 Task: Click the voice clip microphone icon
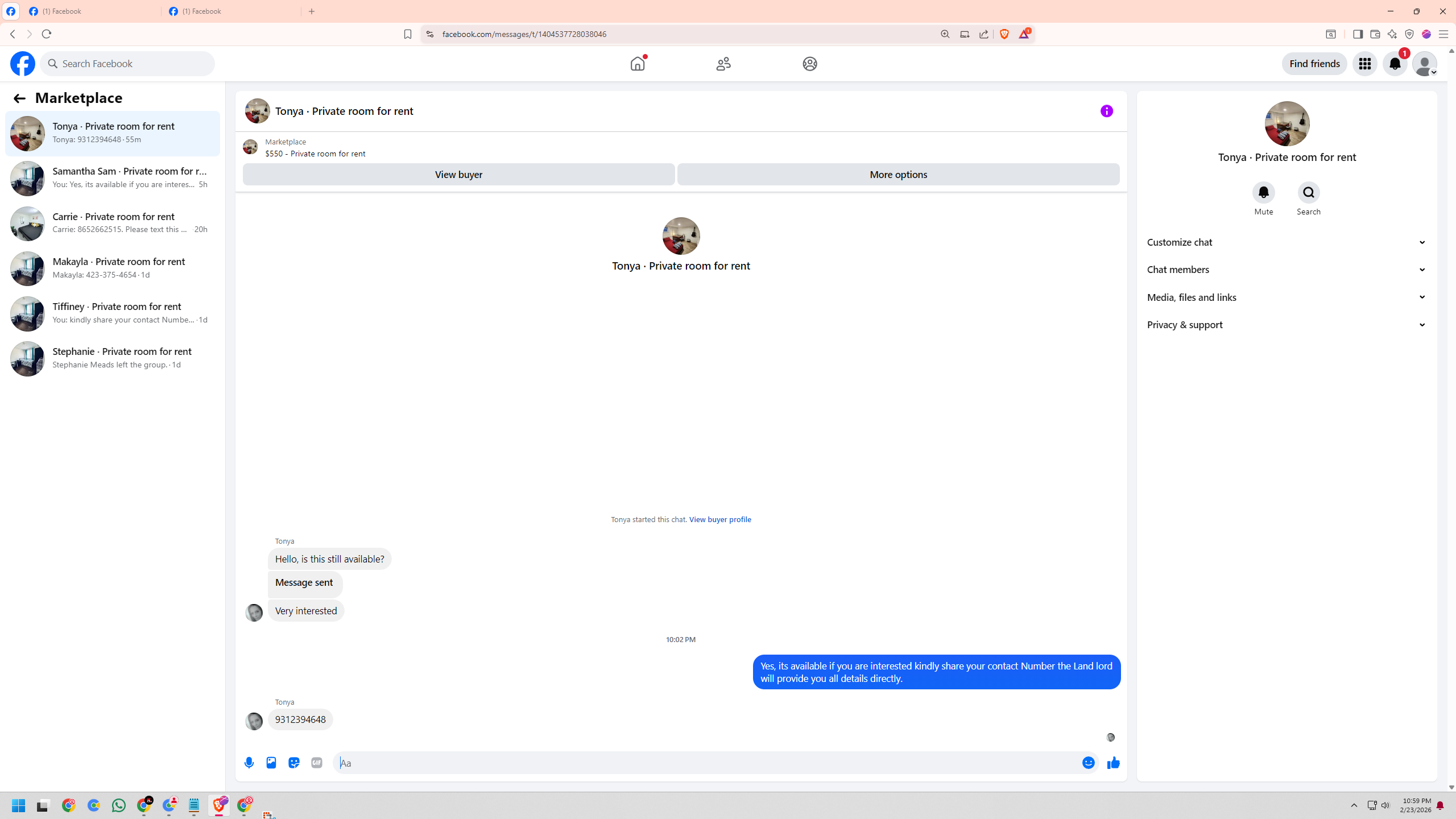(x=249, y=763)
